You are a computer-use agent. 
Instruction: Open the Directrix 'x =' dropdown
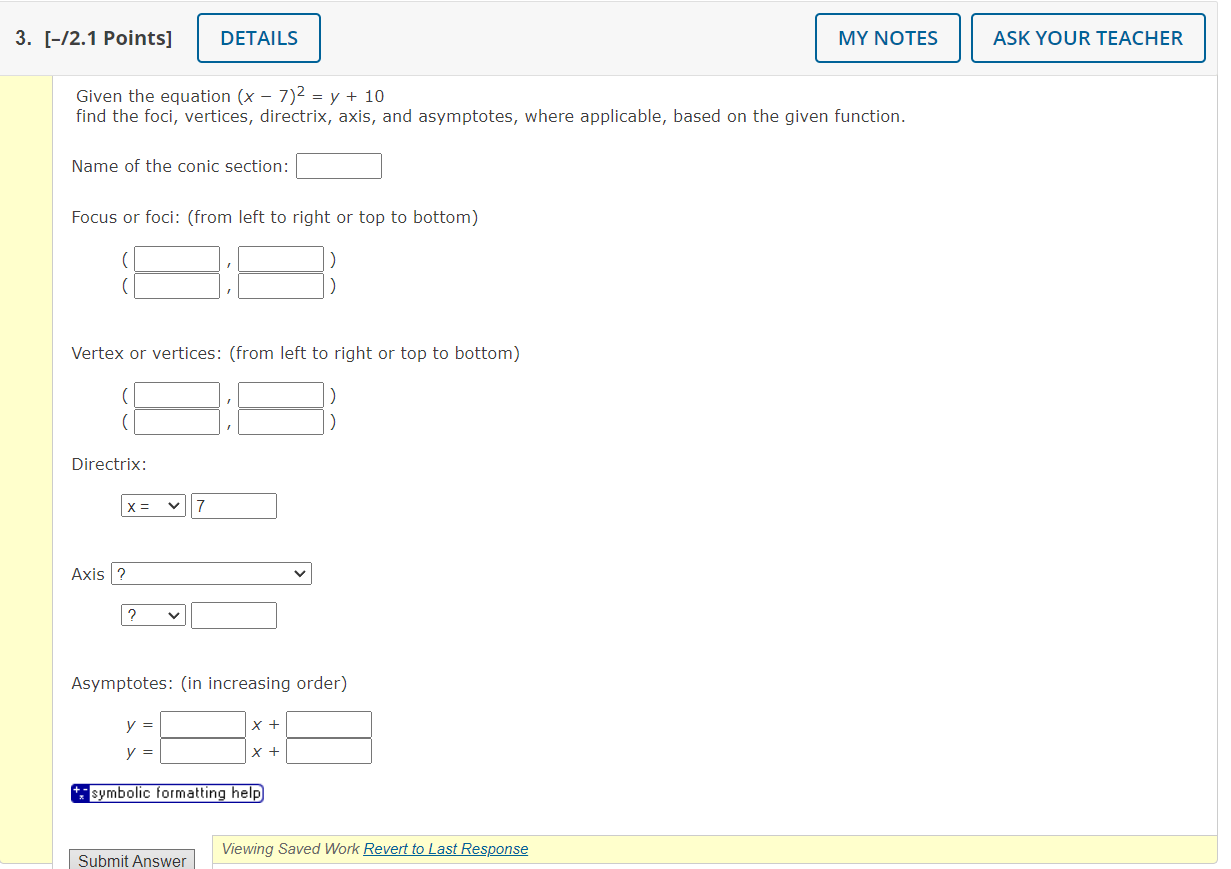153,505
